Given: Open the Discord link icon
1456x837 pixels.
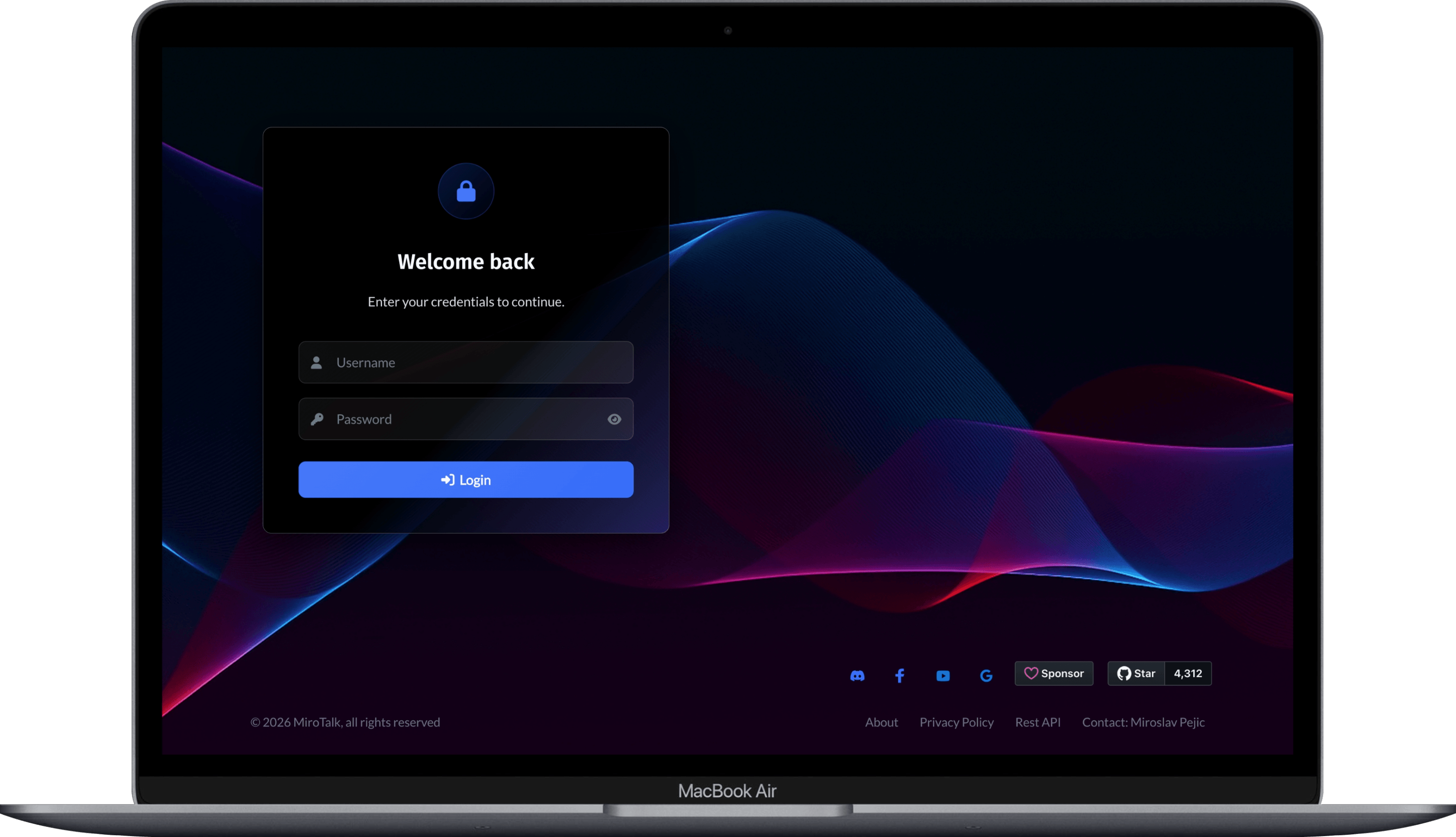Looking at the screenshot, I should [x=856, y=676].
